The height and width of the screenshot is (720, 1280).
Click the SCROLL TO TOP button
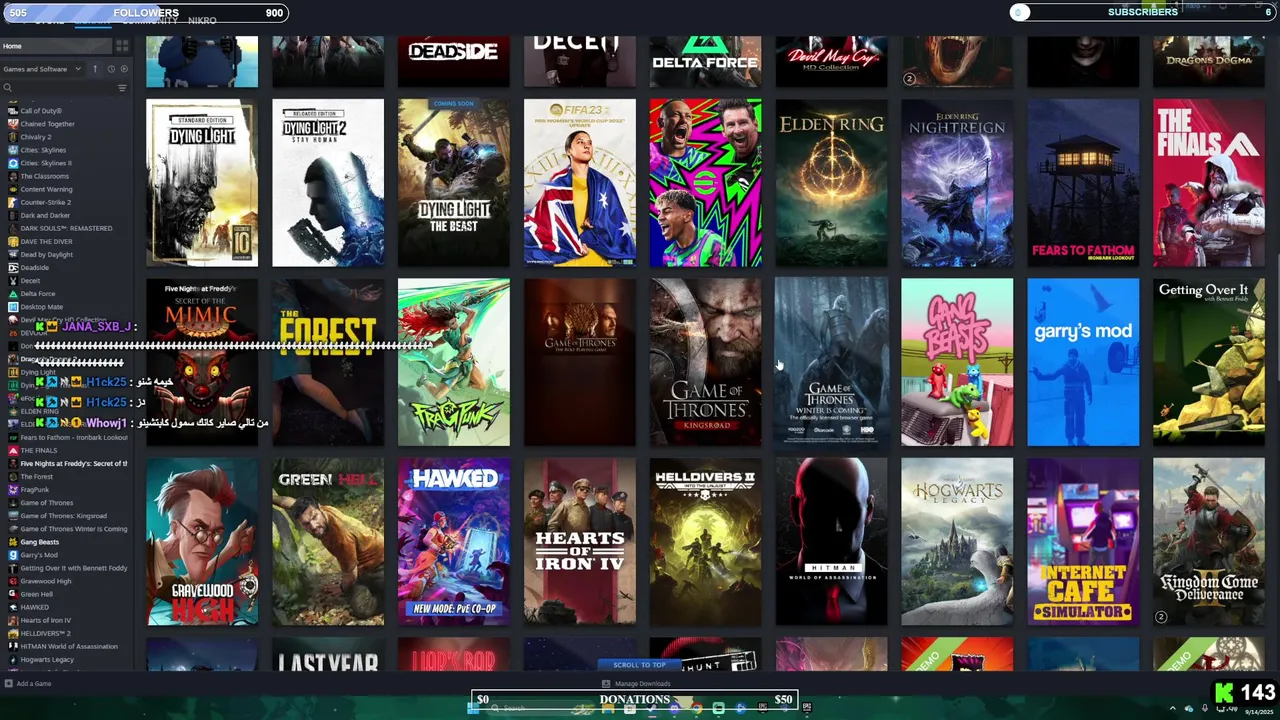pyautogui.click(x=639, y=665)
